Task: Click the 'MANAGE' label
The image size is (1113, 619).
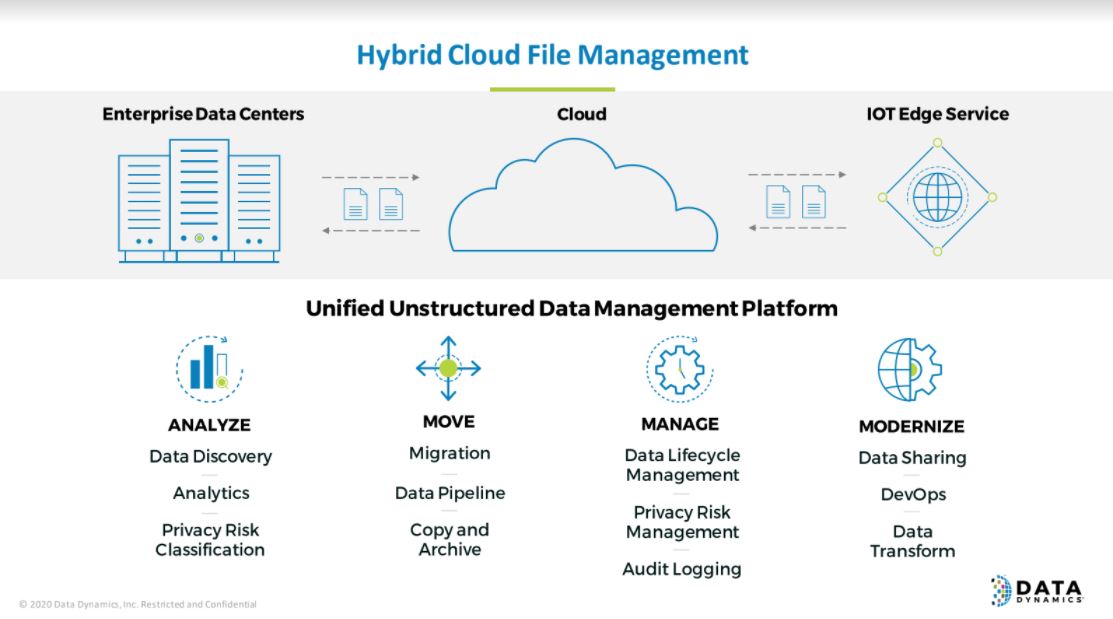Action: click(680, 424)
